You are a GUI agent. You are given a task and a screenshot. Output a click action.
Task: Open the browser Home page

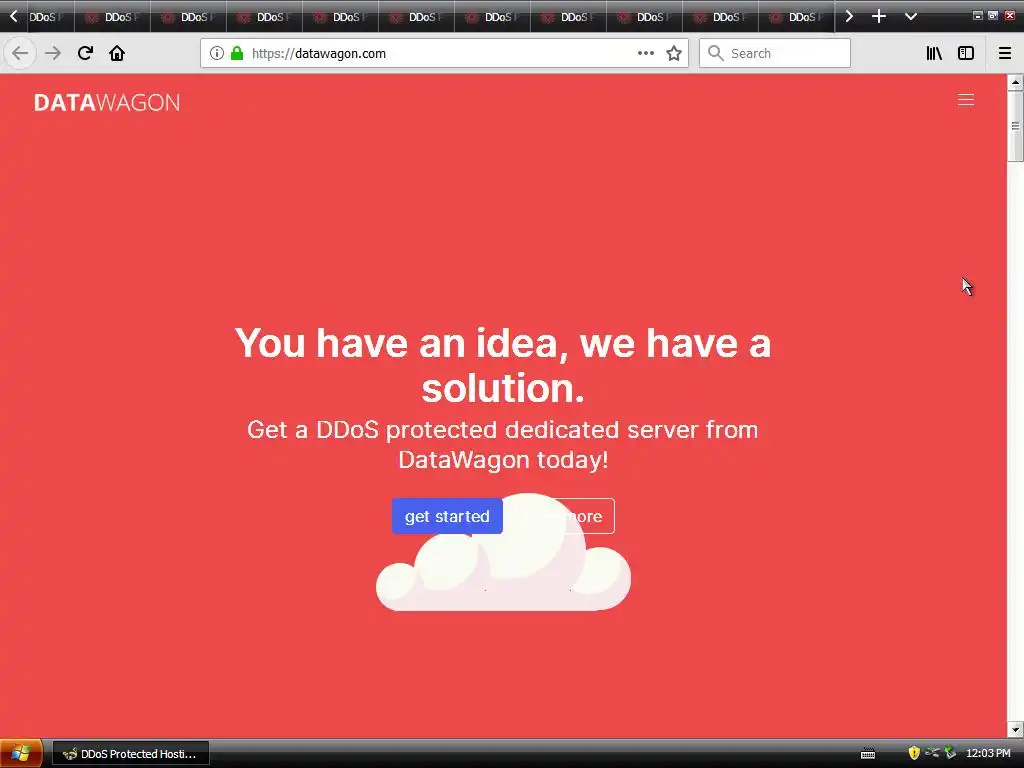(x=117, y=53)
